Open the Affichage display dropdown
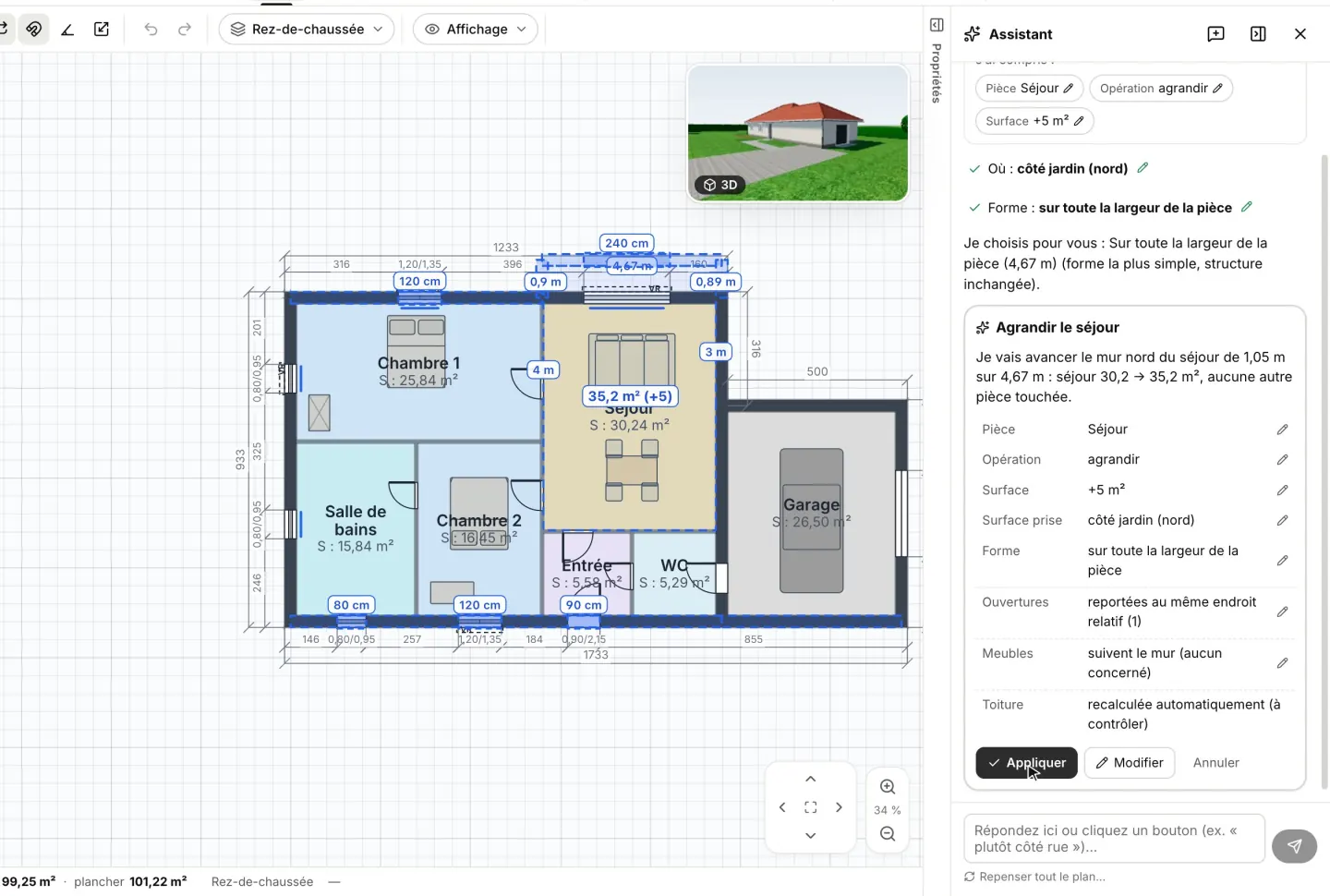 click(476, 30)
